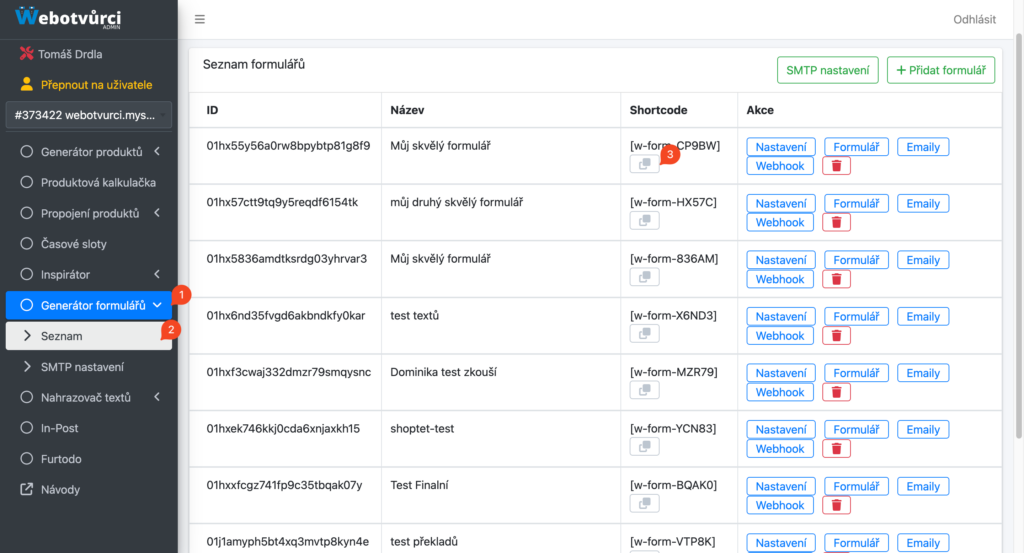This screenshot has height=553, width=1024.
Task: Open Produktová kalkulačka in the sidebar
Action: 89,182
